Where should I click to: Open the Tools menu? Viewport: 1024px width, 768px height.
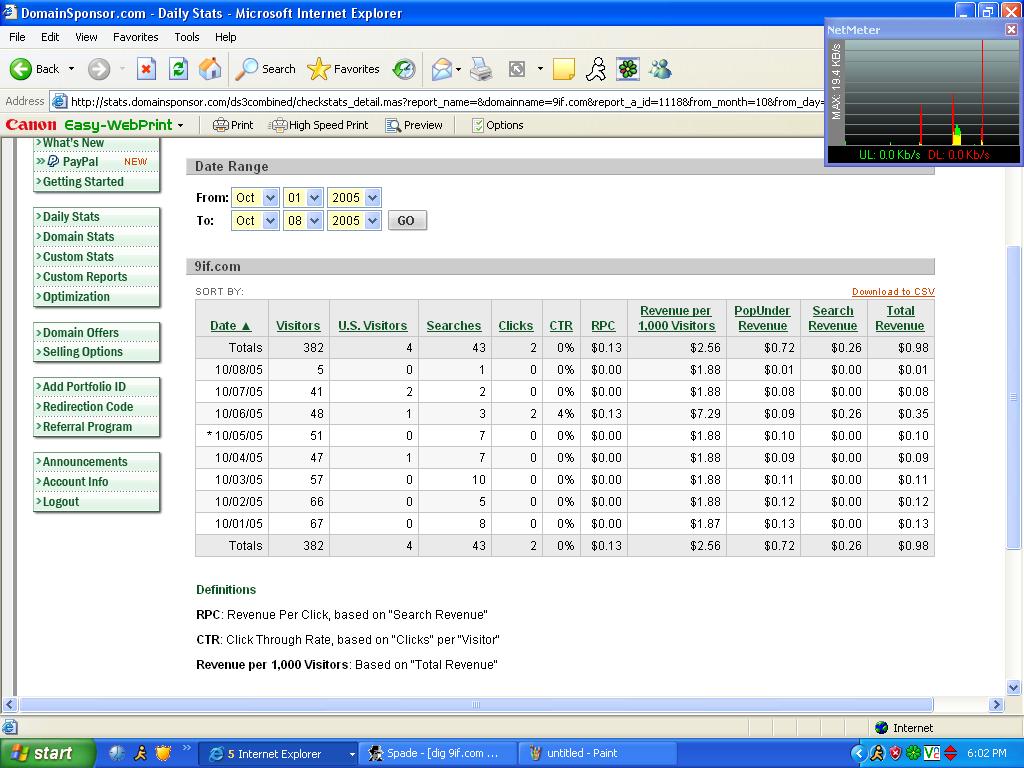click(x=187, y=37)
